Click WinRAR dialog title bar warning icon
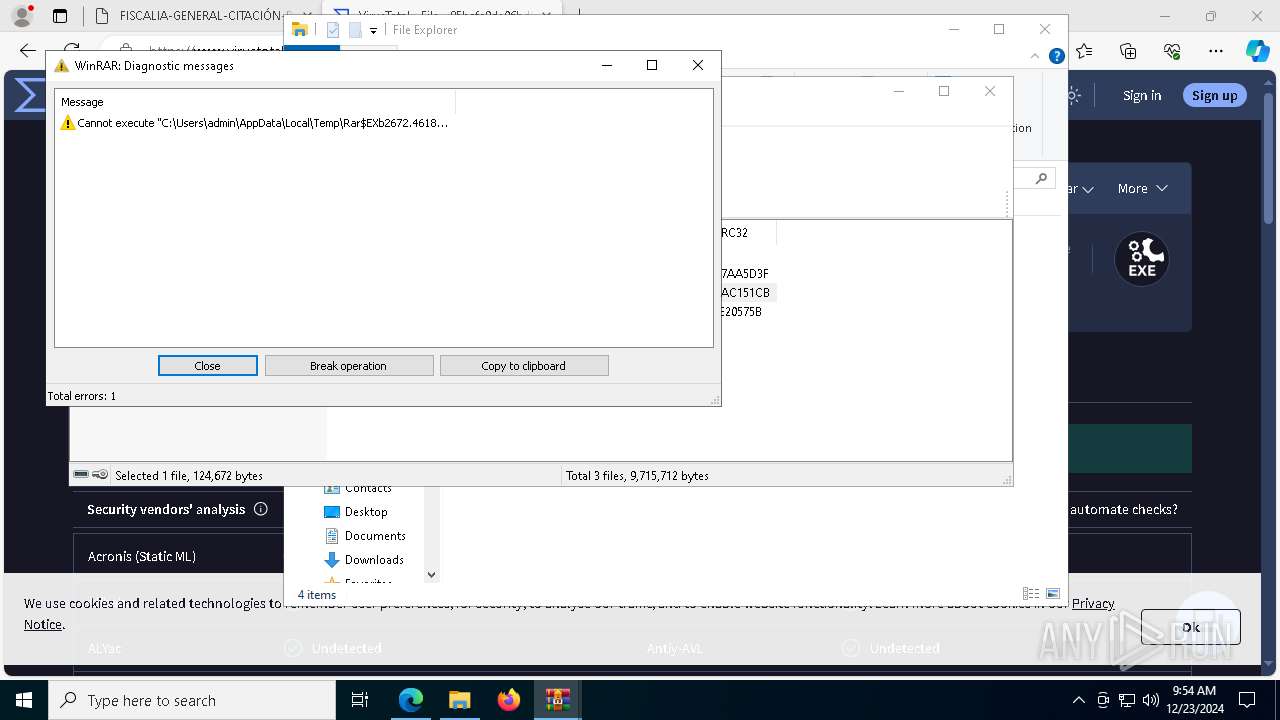 [62, 66]
